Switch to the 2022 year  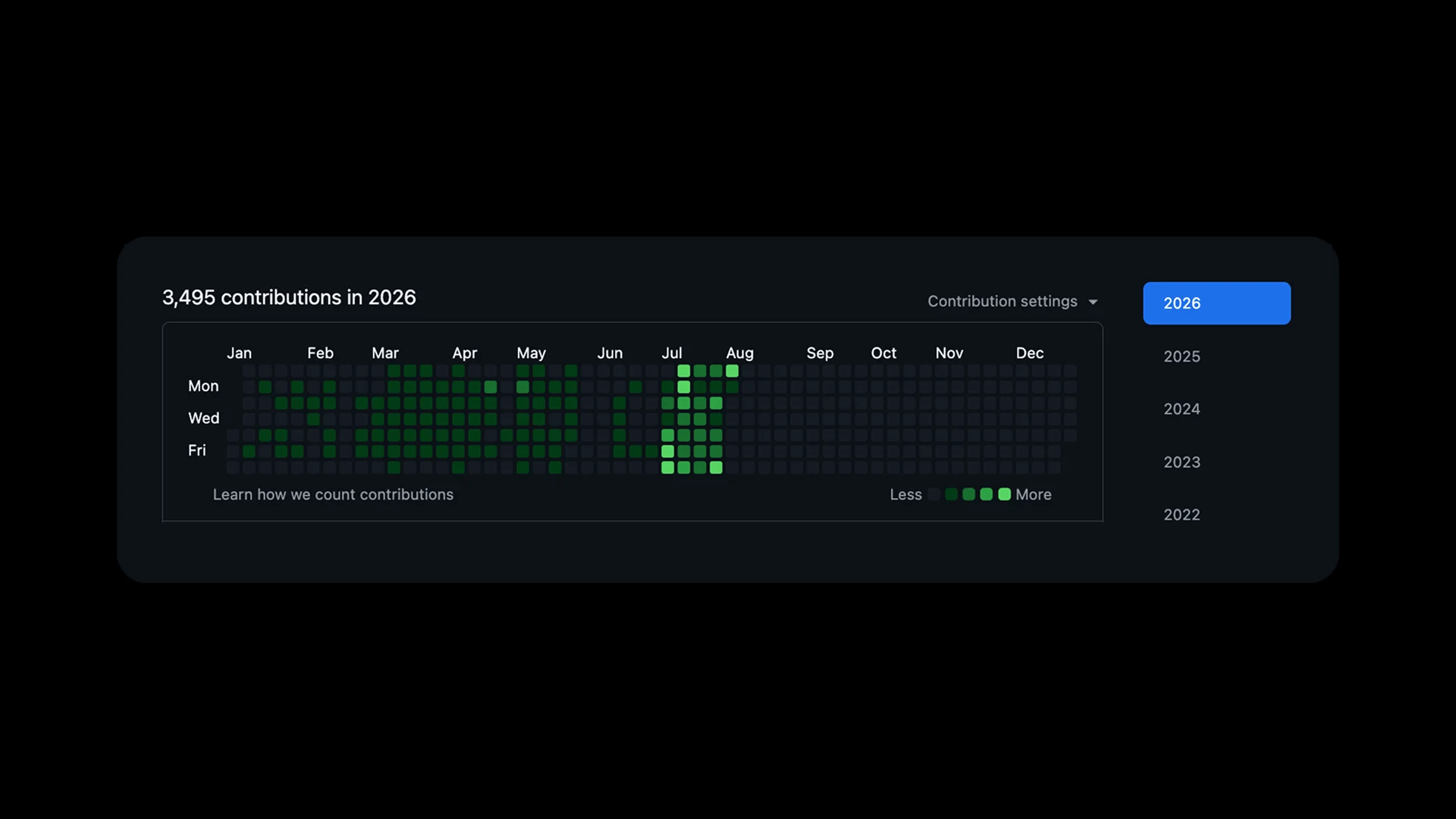[x=1181, y=514]
